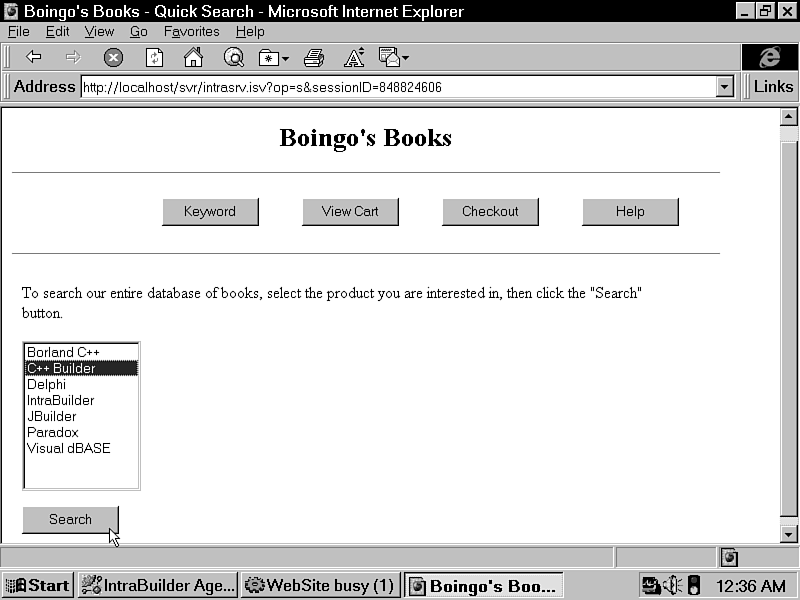Open the File menu

point(19,32)
